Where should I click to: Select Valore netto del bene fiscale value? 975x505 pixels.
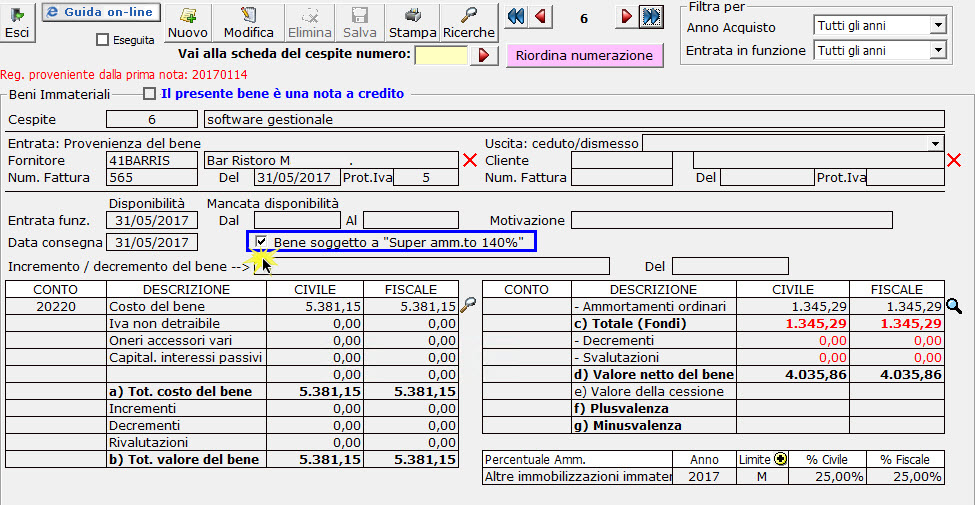(x=897, y=374)
